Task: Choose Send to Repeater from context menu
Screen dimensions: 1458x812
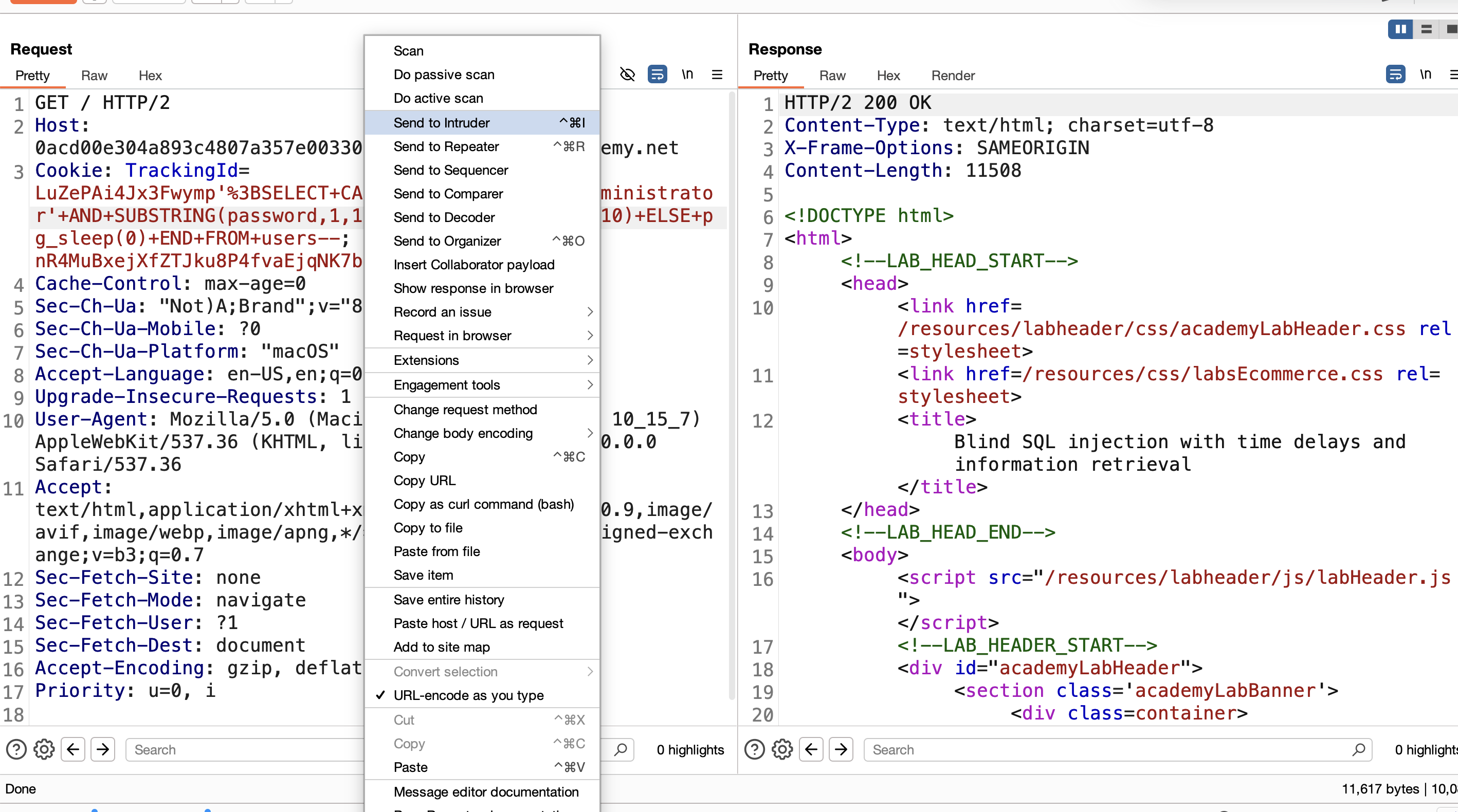Action: coord(482,146)
